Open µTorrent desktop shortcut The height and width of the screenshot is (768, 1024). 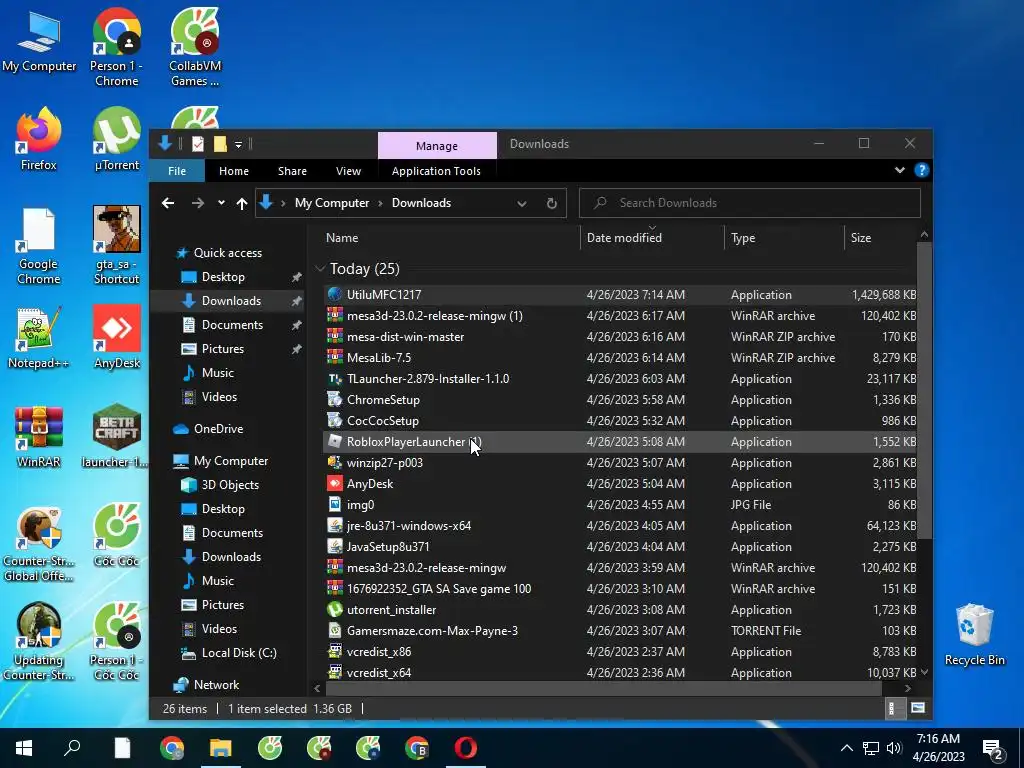tap(116, 139)
